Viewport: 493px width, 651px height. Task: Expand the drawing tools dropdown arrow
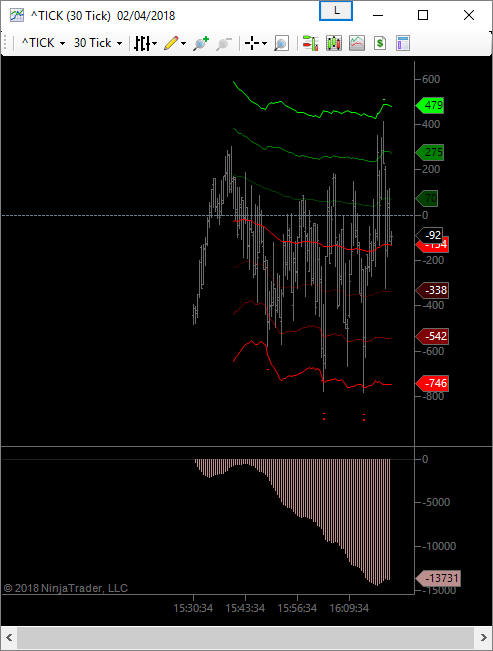pos(183,43)
